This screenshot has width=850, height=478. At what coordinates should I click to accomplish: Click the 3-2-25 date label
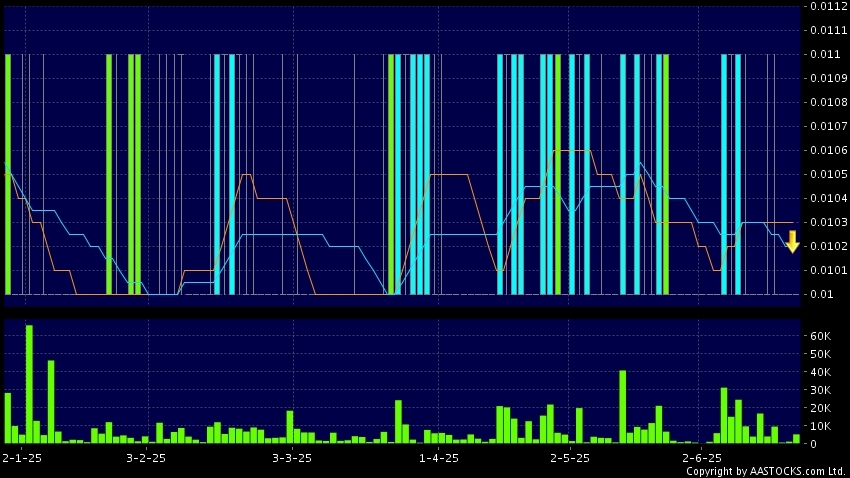point(146,458)
